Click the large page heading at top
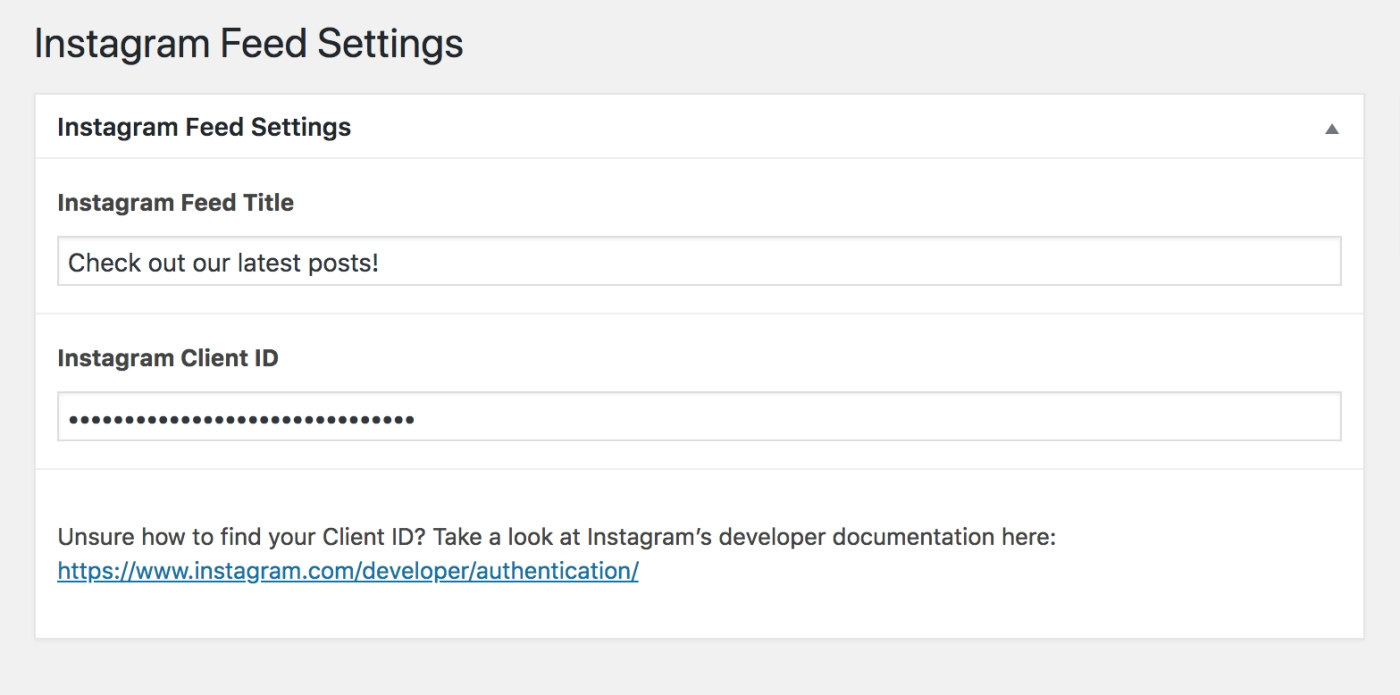Screen dimensions: 1400x695 click(x=248, y=44)
